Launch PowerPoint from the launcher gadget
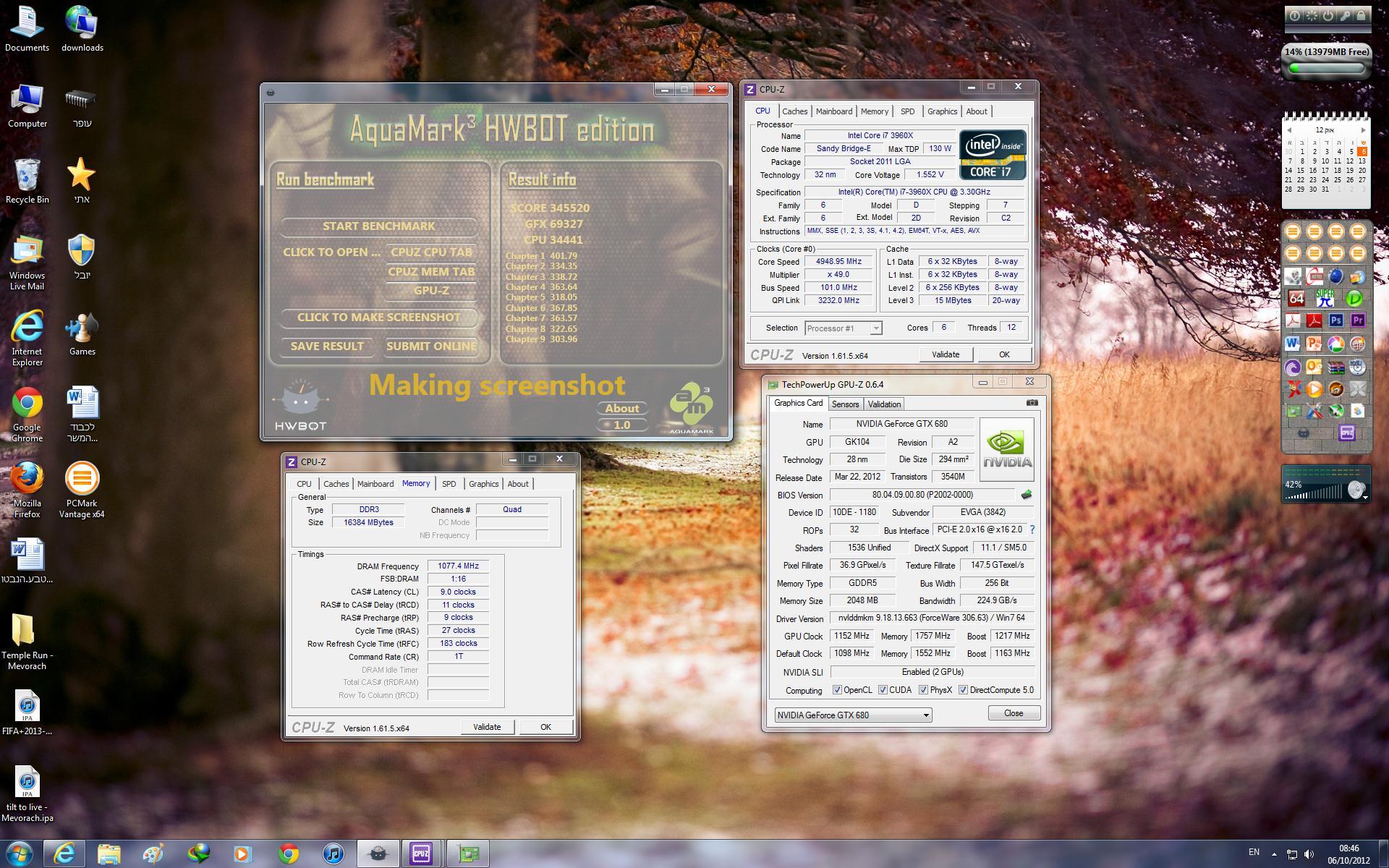 pos(1314,344)
